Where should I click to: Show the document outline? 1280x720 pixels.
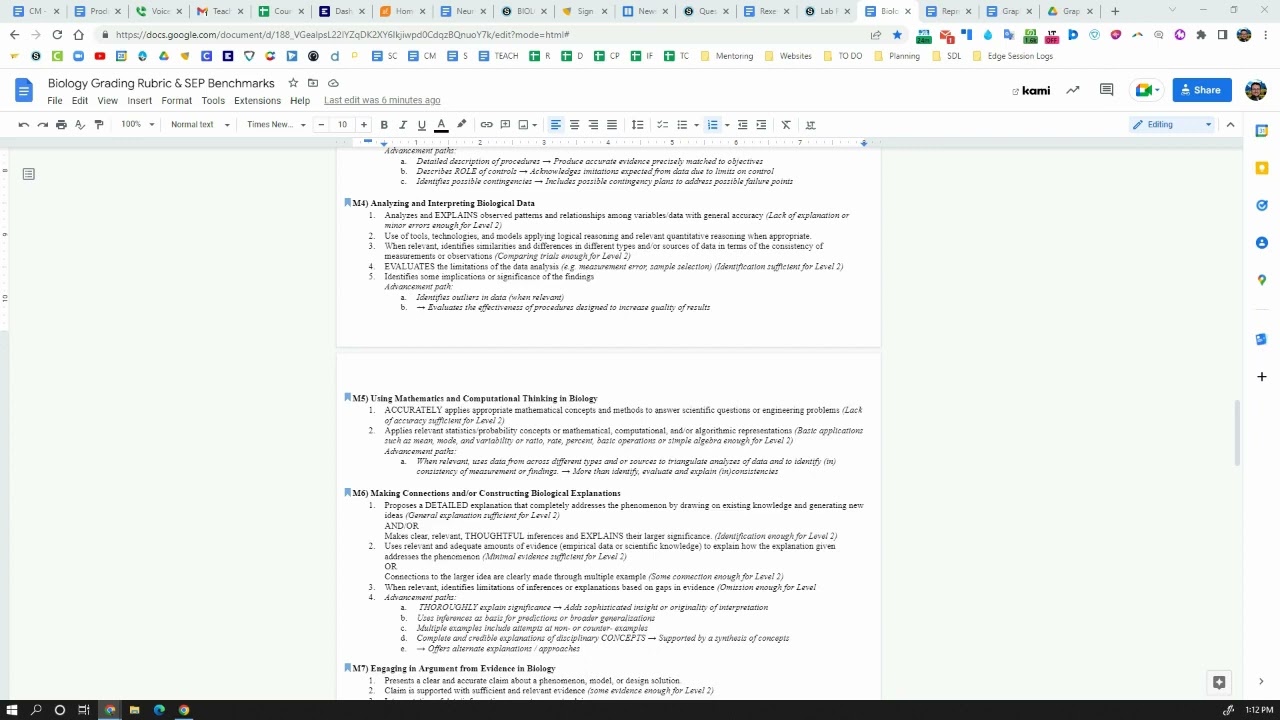pos(29,174)
